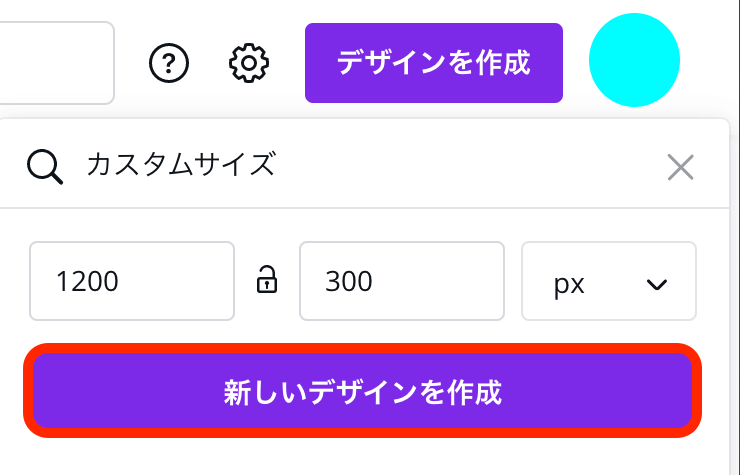740x475 pixels.
Task: Select the 1200 width value
Action: click(x=88, y=283)
